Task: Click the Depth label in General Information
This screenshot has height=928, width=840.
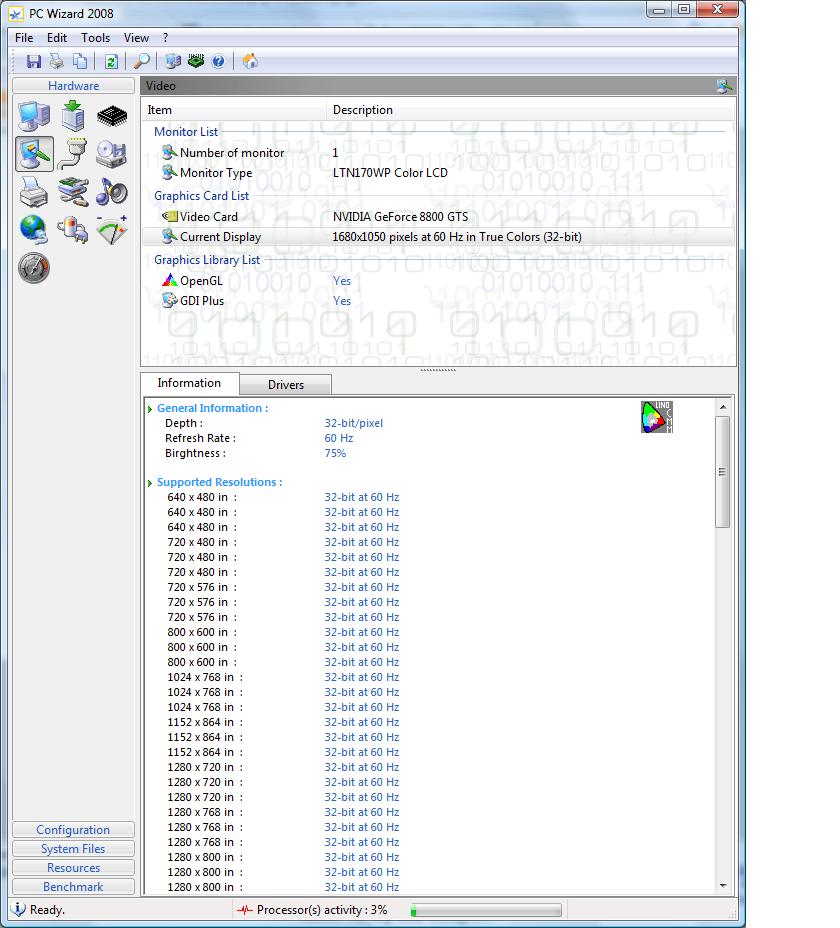Action: pyautogui.click(x=184, y=423)
